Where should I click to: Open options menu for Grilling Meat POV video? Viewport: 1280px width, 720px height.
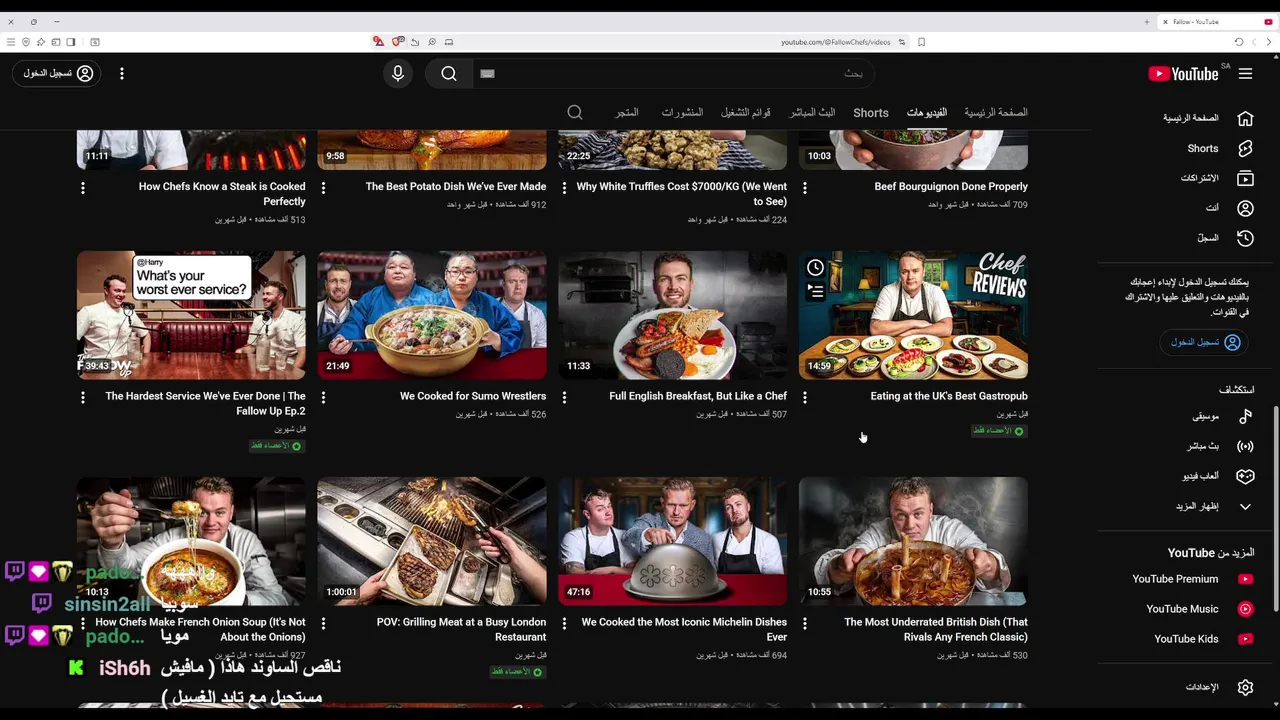[x=323, y=623]
